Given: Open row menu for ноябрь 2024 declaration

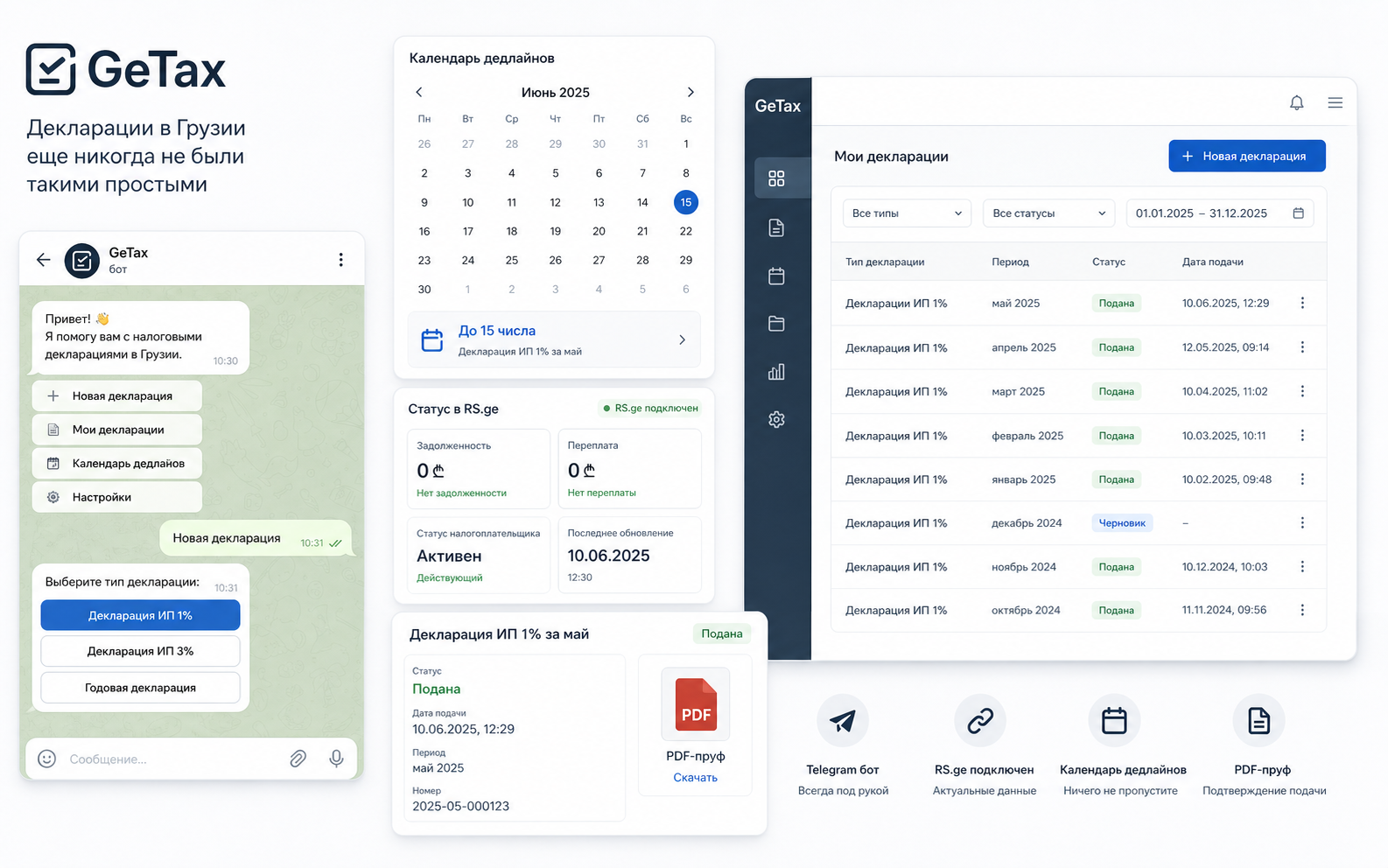Looking at the screenshot, I should 1302,566.
